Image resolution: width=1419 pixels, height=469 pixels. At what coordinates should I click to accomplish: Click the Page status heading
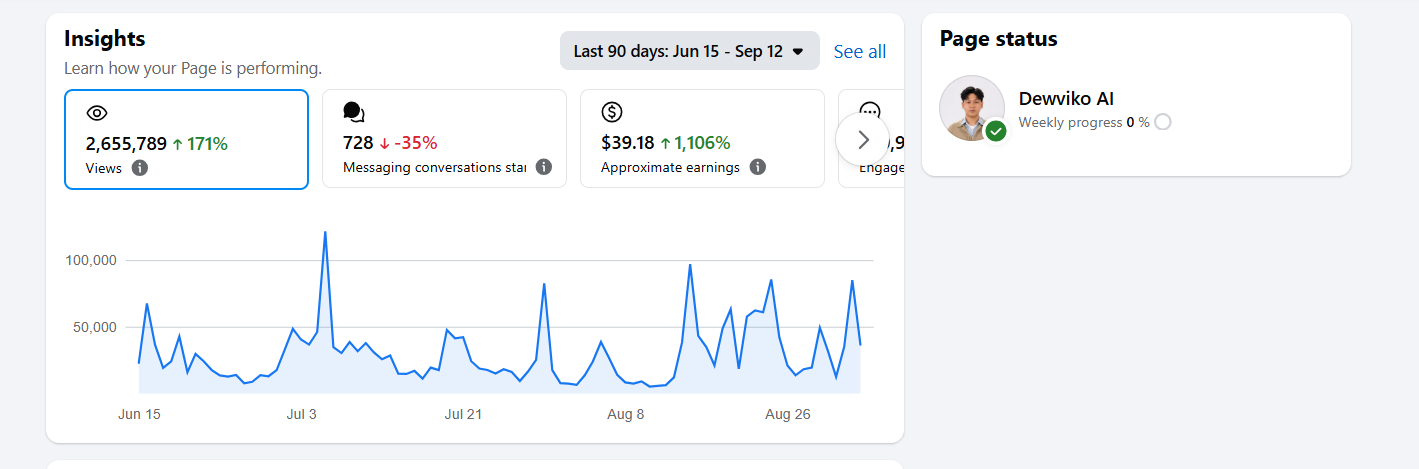point(999,39)
